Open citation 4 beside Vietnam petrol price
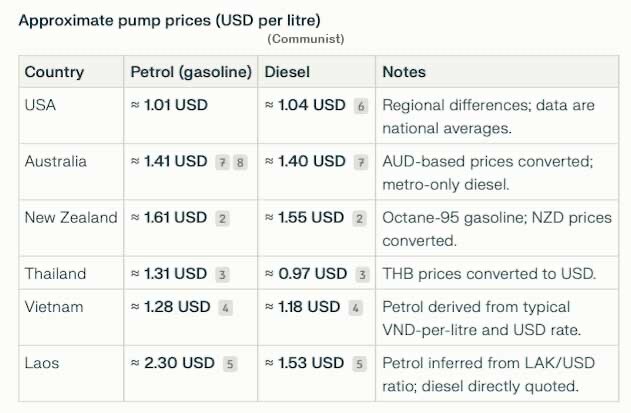The height and width of the screenshot is (413, 631). click(x=225, y=308)
